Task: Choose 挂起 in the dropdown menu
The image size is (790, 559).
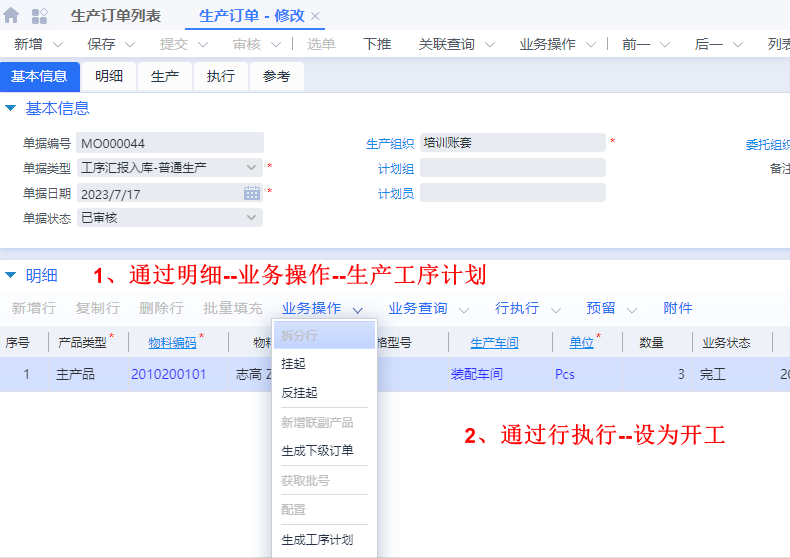Action: pyautogui.click(x=294, y=364)
